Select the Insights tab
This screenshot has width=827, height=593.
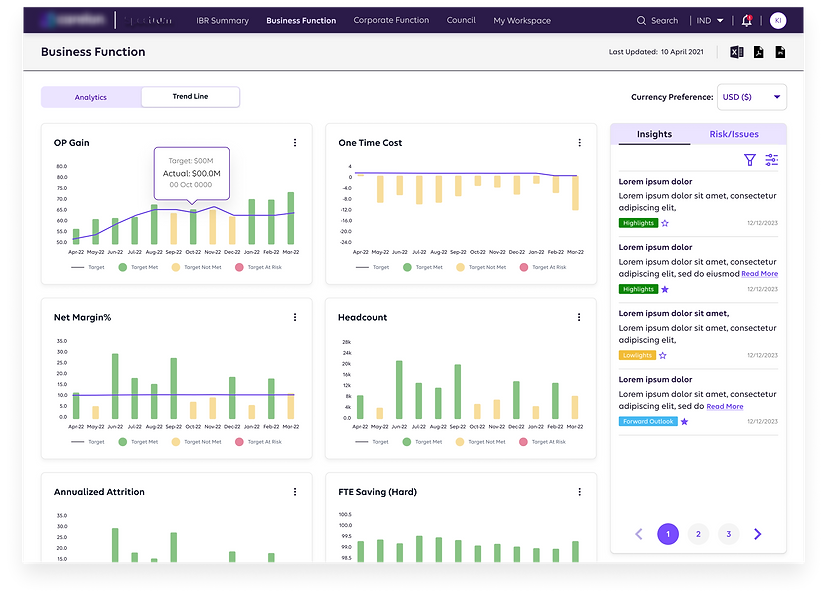click(655, 134)
